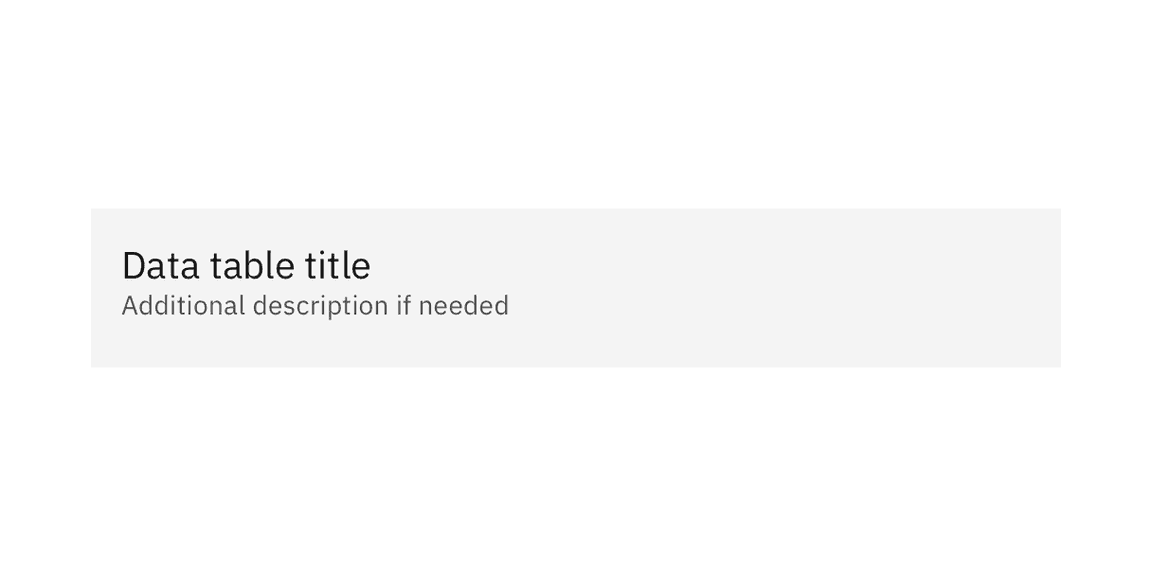
Task: Click white margin right of the gray header
Action: coord(1106,288)
